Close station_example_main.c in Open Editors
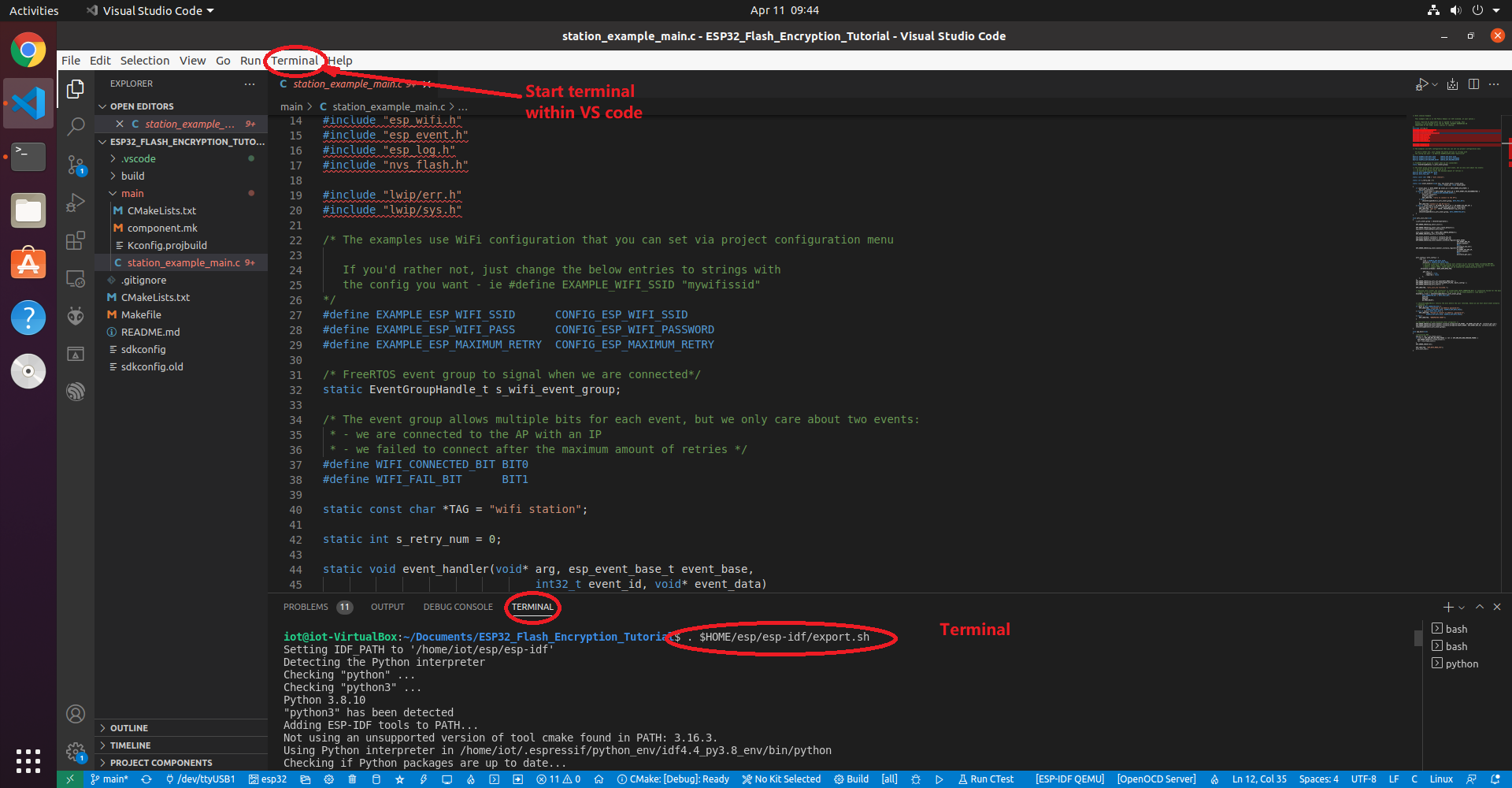The width and height of the screenshot is (1512, 788). pyautogui.click(x=120, y=124)
